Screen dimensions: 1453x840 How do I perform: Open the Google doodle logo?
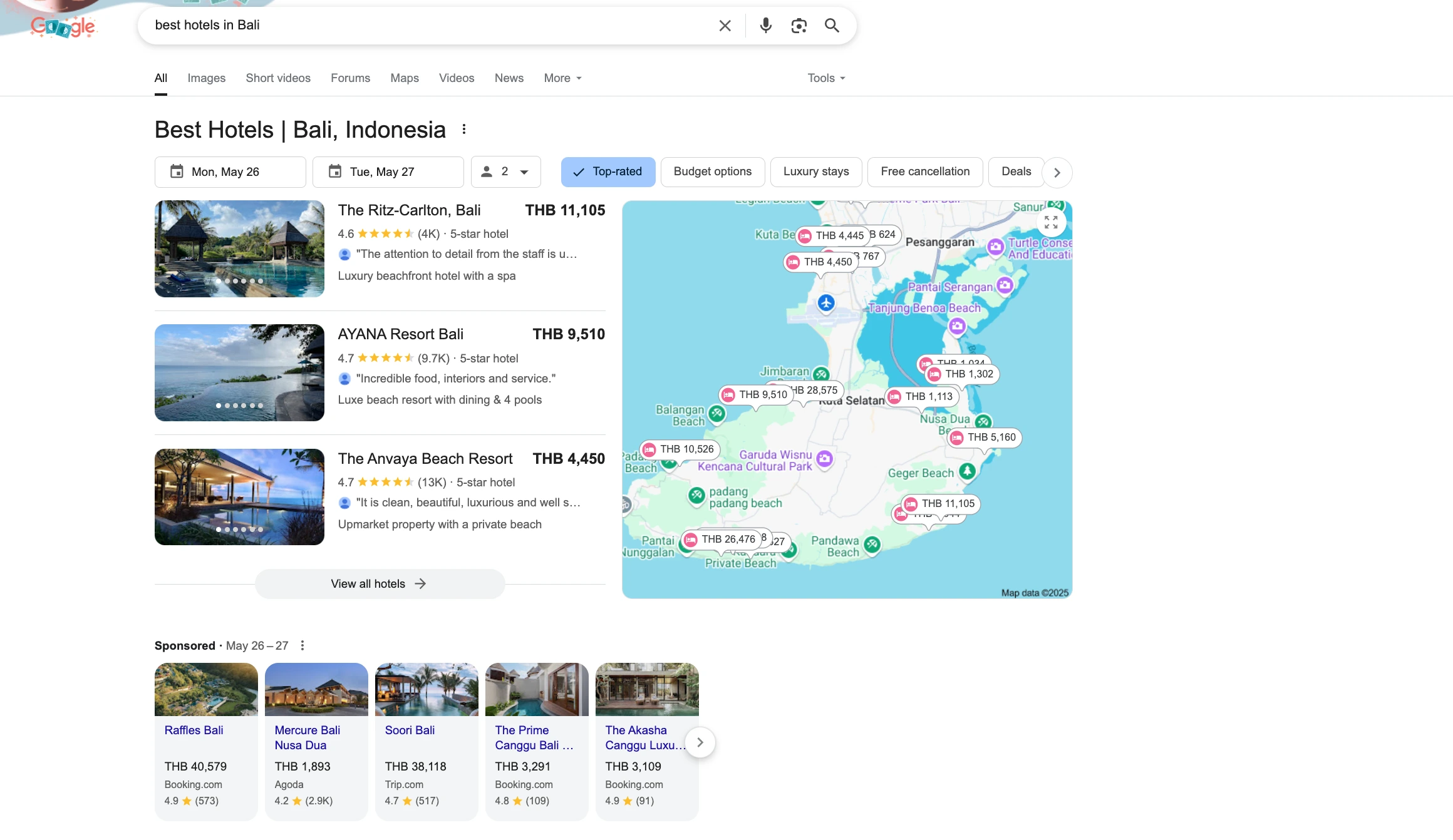point(63,26)
